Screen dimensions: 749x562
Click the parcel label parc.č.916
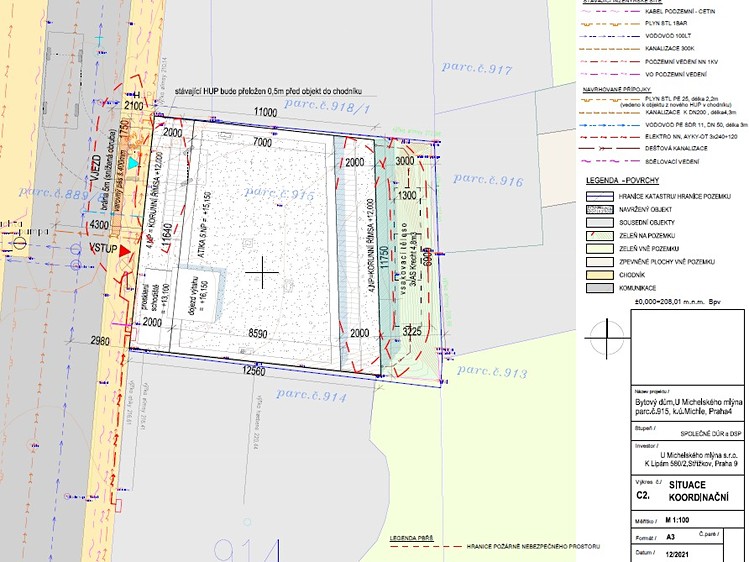pyautogui.click(x=488, y=180)
